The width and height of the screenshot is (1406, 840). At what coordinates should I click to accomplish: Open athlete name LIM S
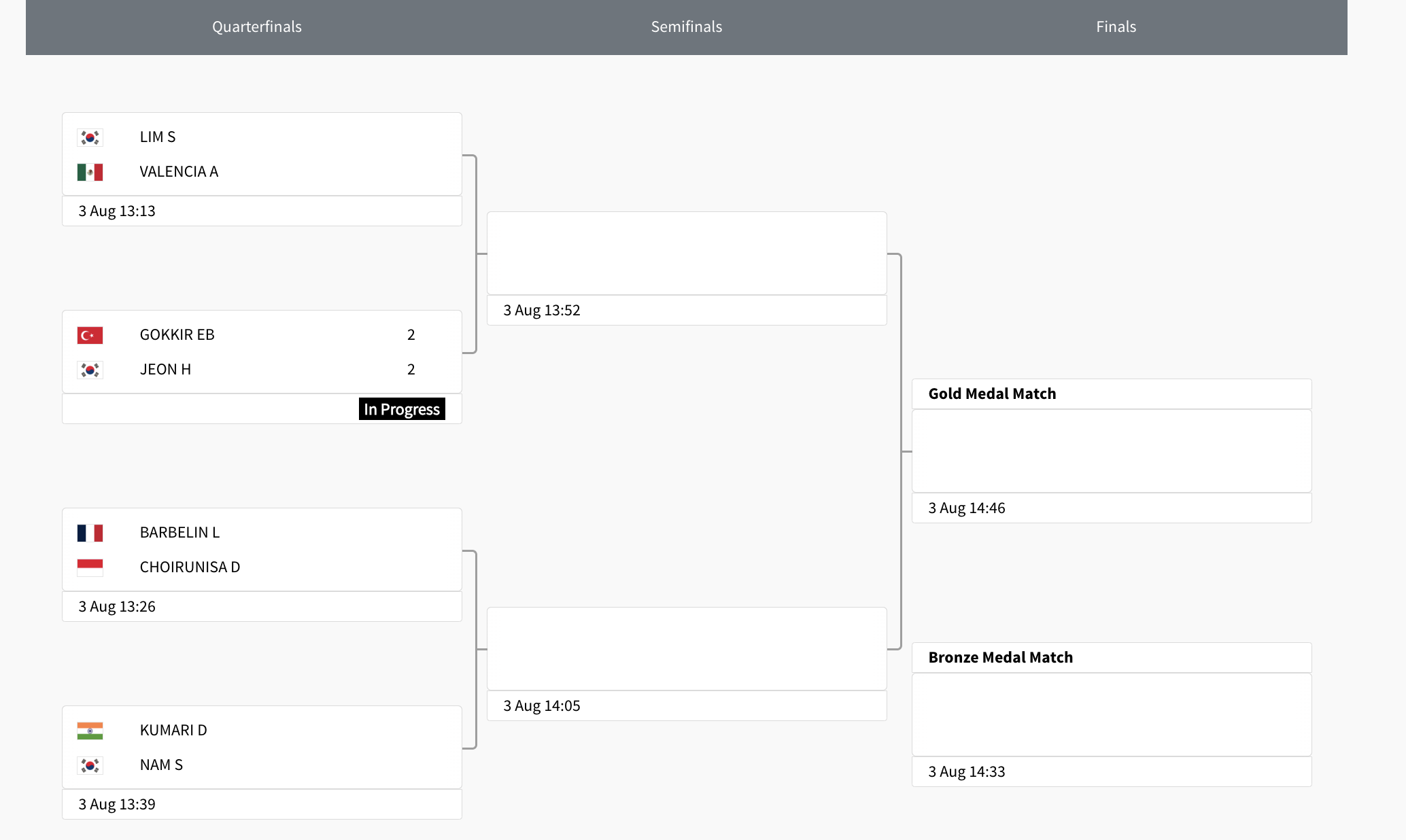click(158, 137)
